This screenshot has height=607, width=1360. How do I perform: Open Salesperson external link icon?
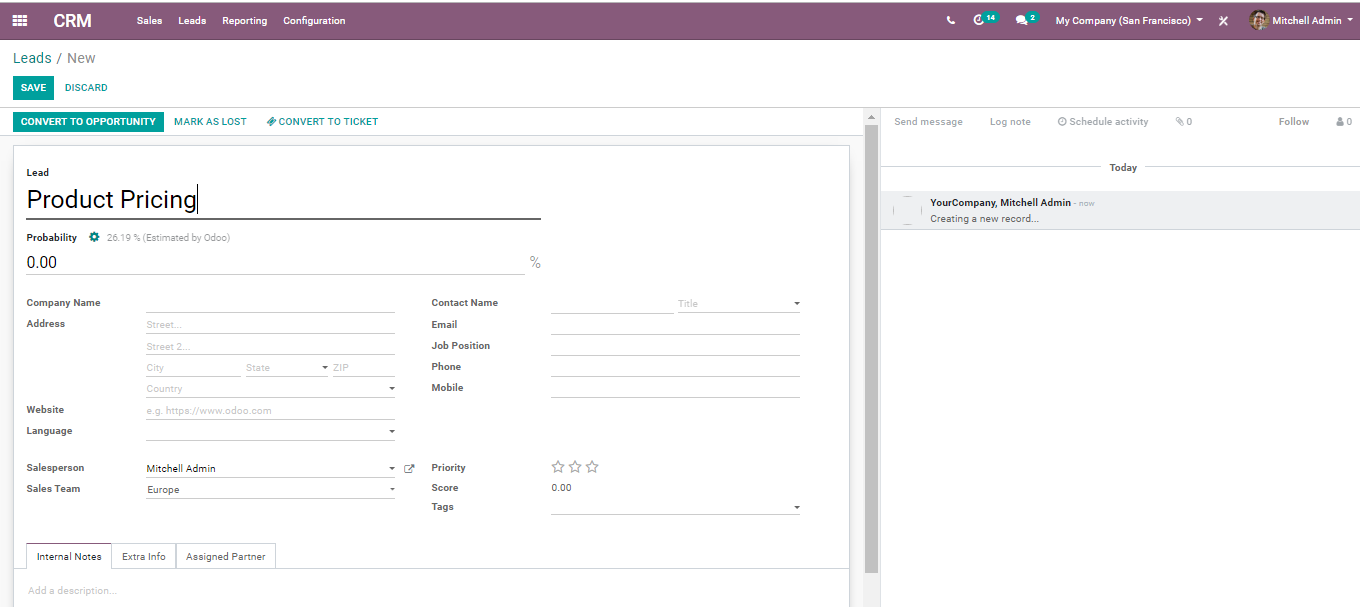click(409, 468)
